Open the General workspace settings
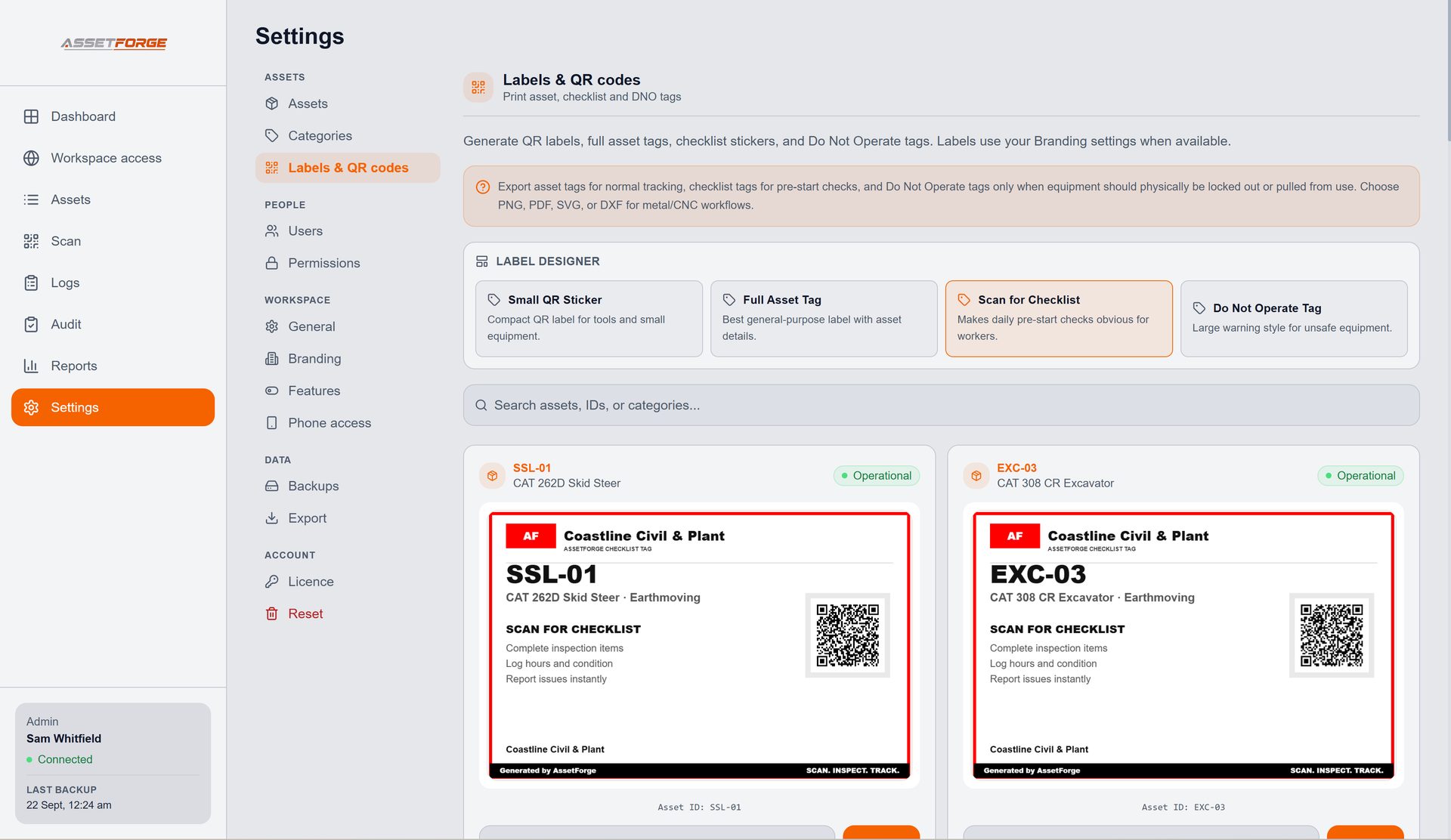This screenshot has width=1451, height=840. coord(348,326)
